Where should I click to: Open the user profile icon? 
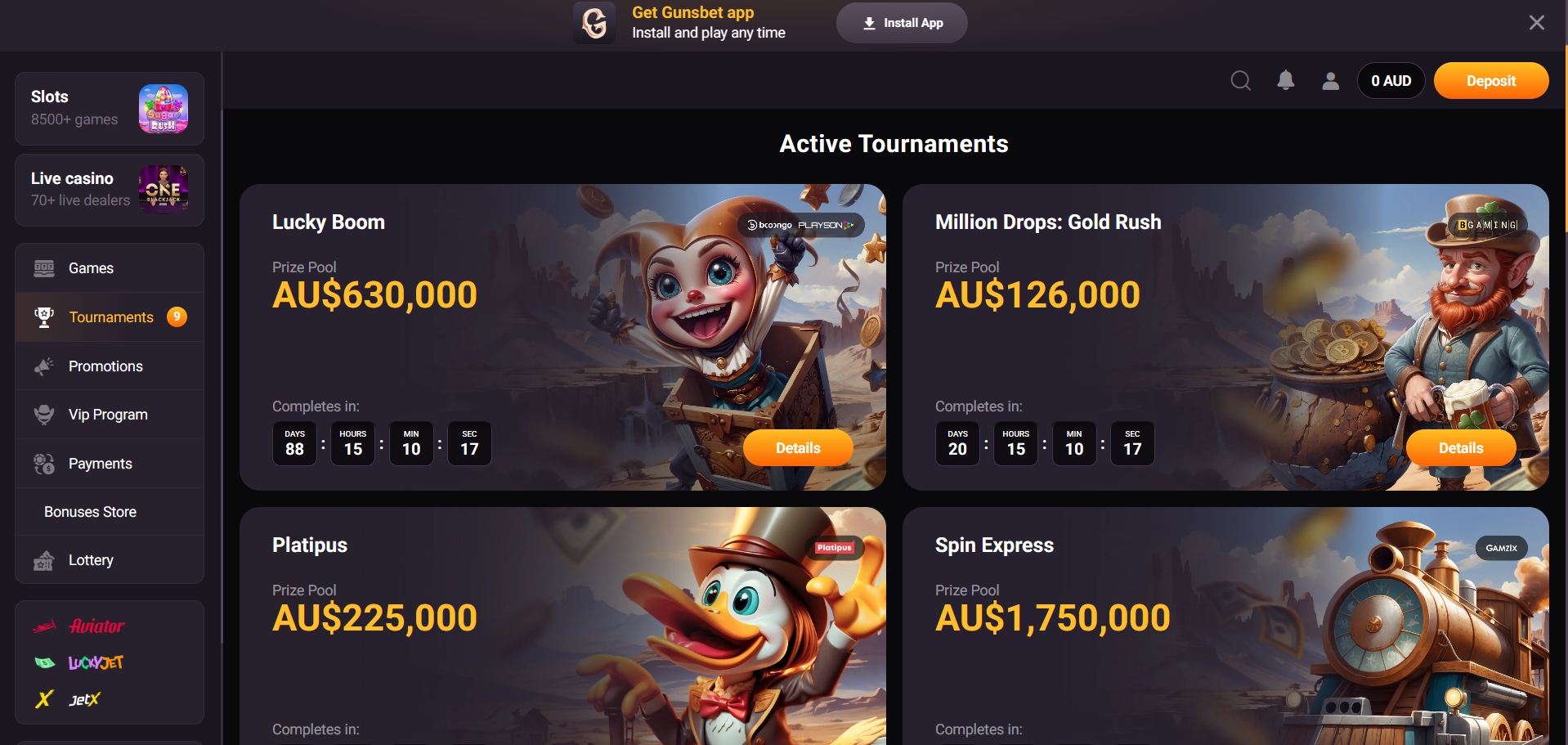1330,81
